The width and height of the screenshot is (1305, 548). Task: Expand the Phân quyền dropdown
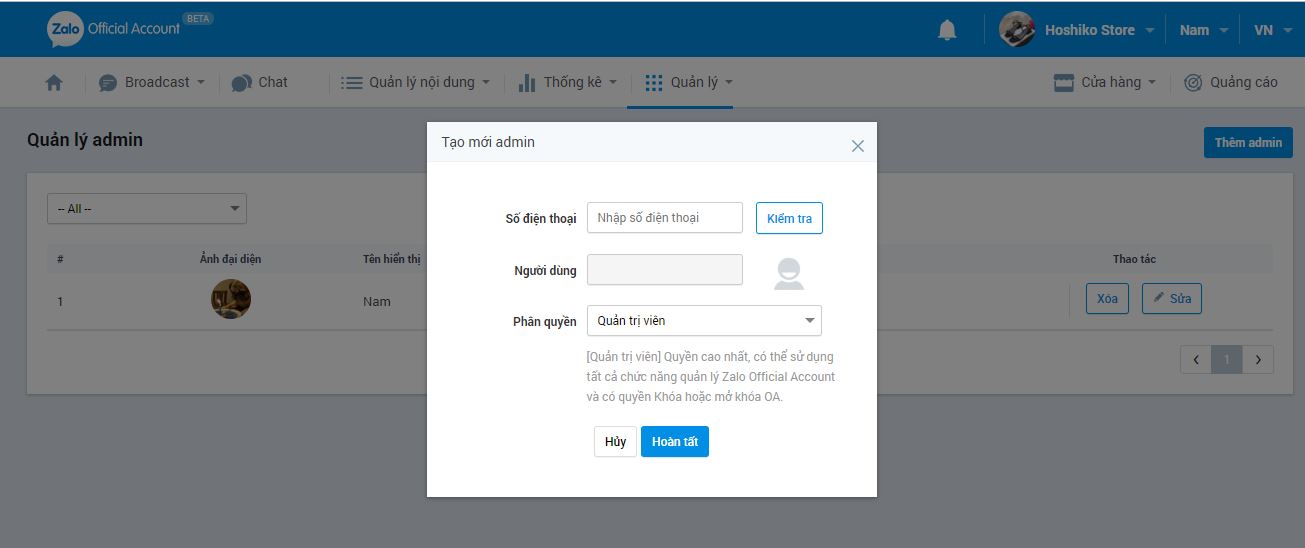(x=704, y=320)
